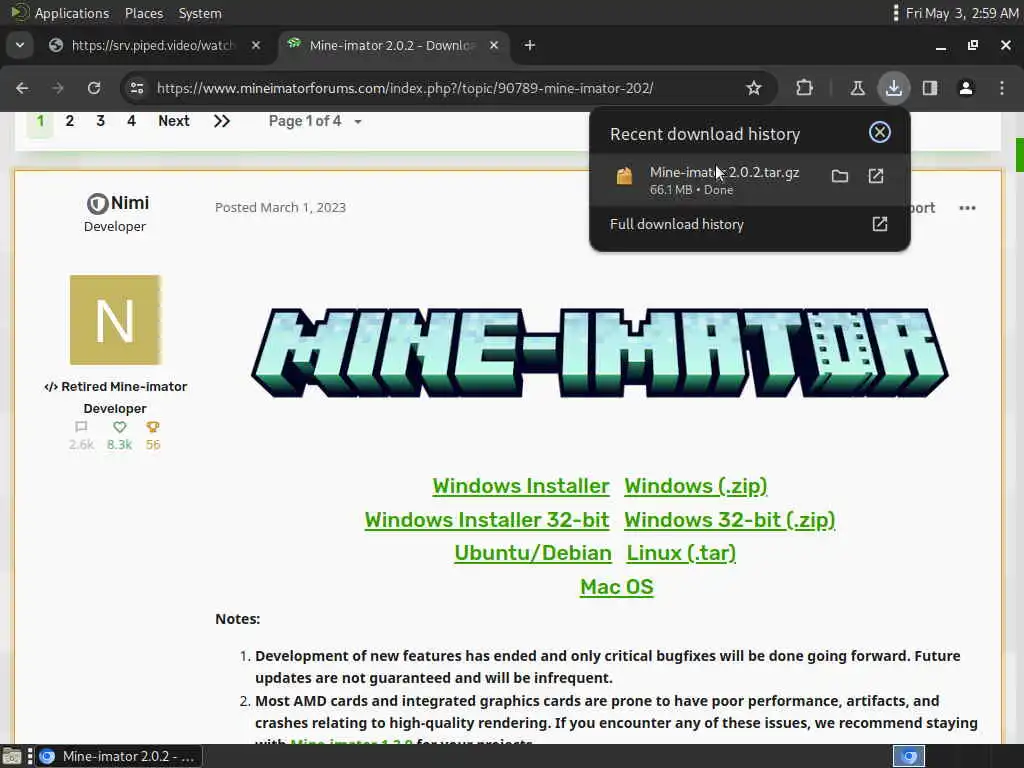Go to topic page 3
The width and height of the screenshot is (1024, 768).
click(100, 121)
